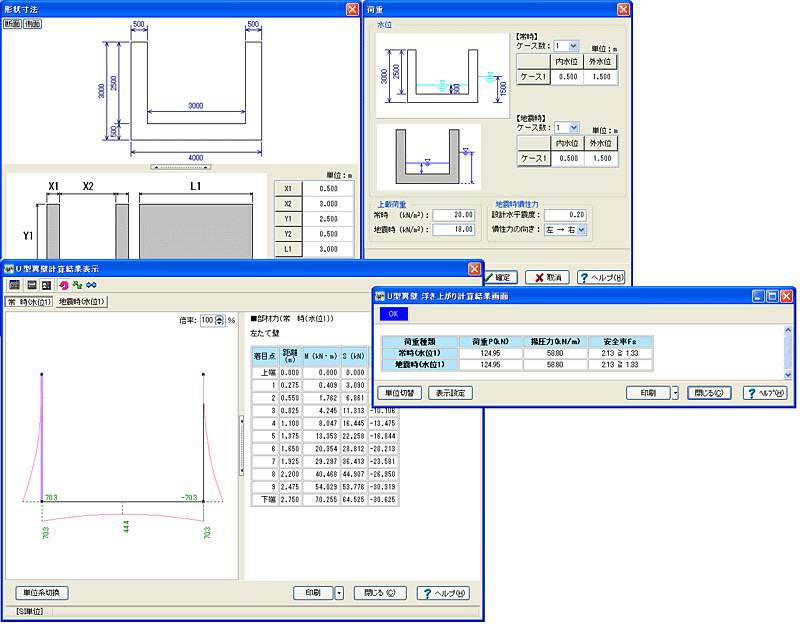The image size is (800, 634).
Task: Click the 地震時 ケース1 外水位 cell 1.500
Action: pyautogui.click(x=602, y=159)
